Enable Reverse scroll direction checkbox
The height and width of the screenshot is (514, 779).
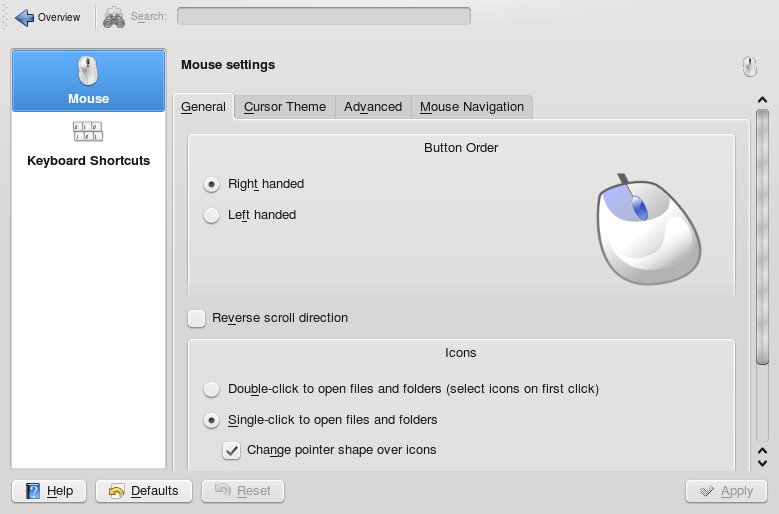[197, 318]
